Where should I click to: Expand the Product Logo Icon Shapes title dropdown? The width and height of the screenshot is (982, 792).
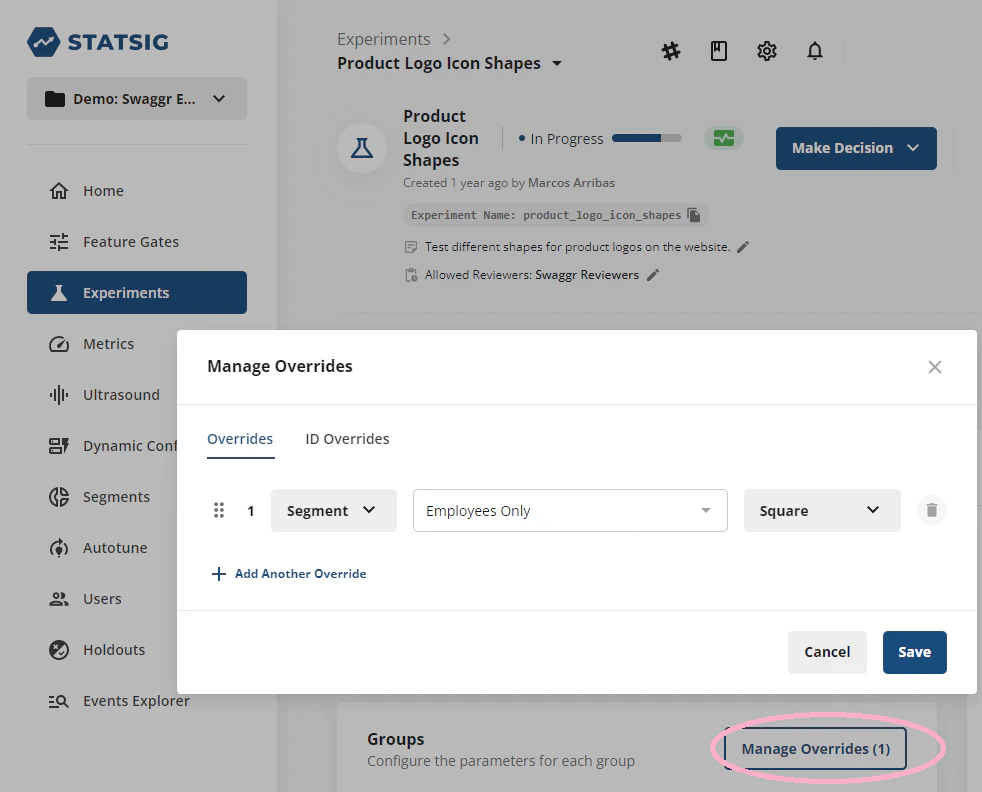tap(557, 63)
